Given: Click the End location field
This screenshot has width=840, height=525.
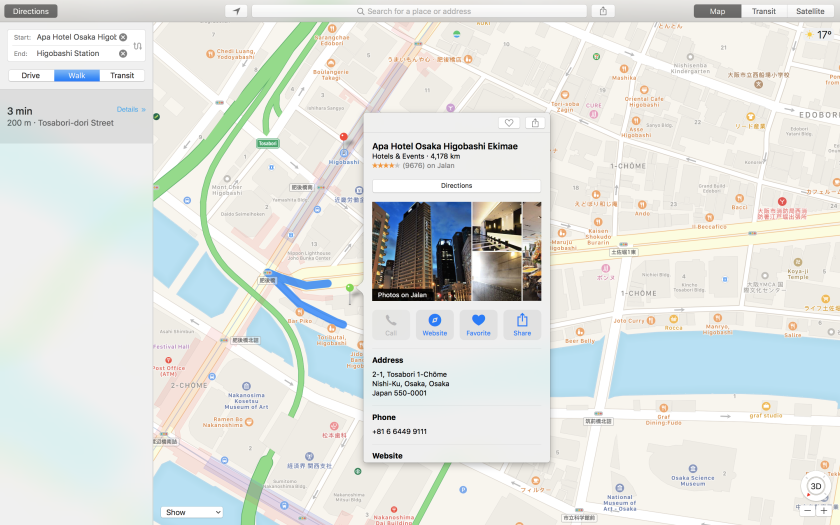Looking at the screenshot, I should (x=76, y=54).
